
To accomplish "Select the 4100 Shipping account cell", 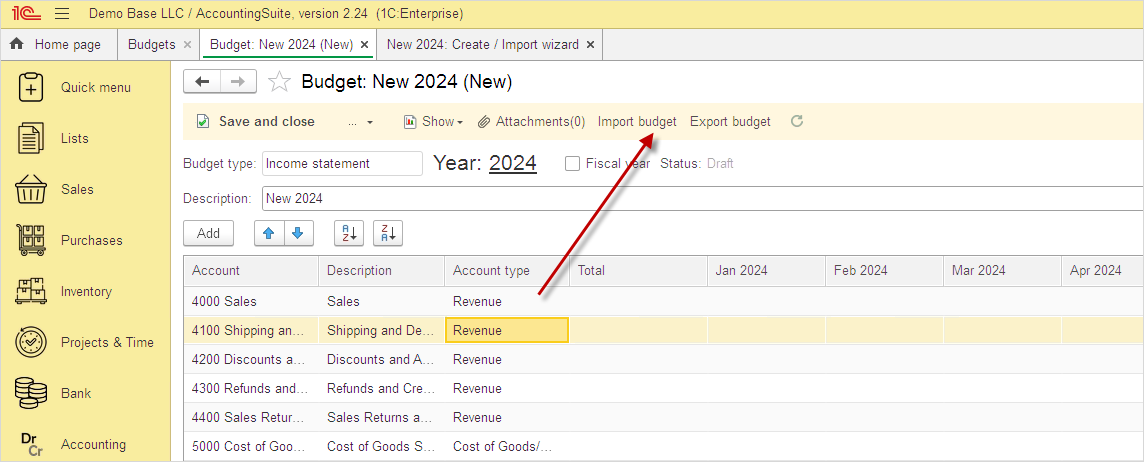I will (x=251, y=331).
